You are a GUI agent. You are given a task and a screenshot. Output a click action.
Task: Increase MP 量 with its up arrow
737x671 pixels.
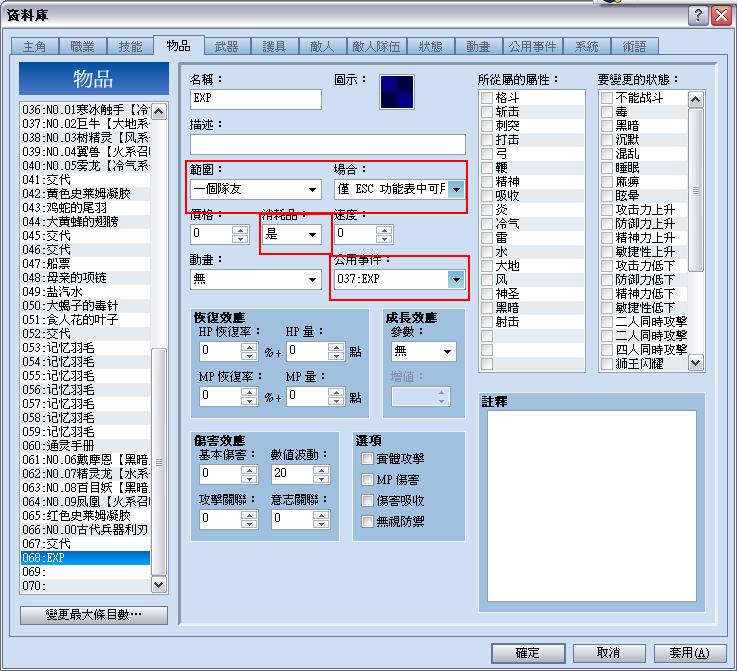click(336, 392)
